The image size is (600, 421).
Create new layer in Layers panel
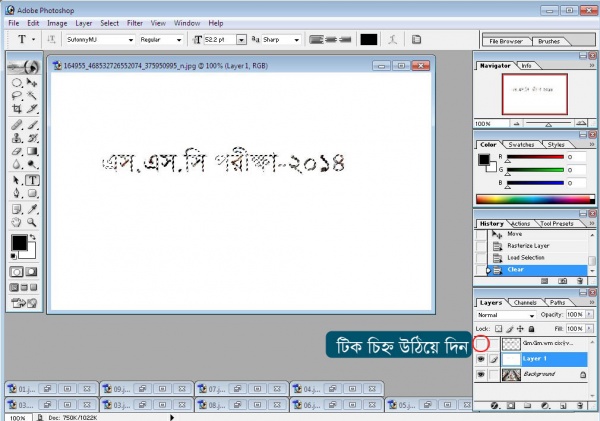563,406
